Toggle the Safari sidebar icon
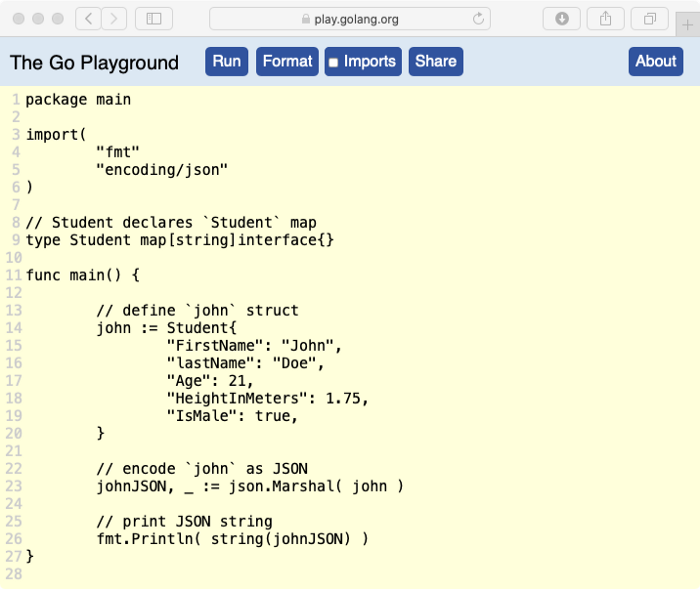The image size is (700, 589). [154, 18]
